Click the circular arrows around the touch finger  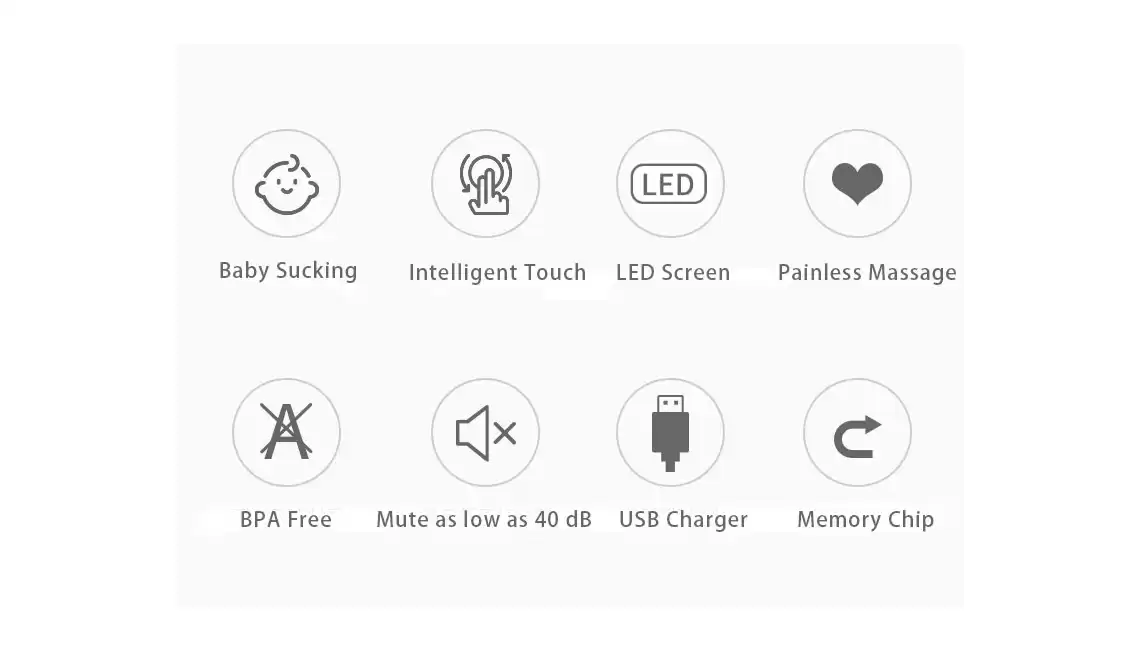486,174
